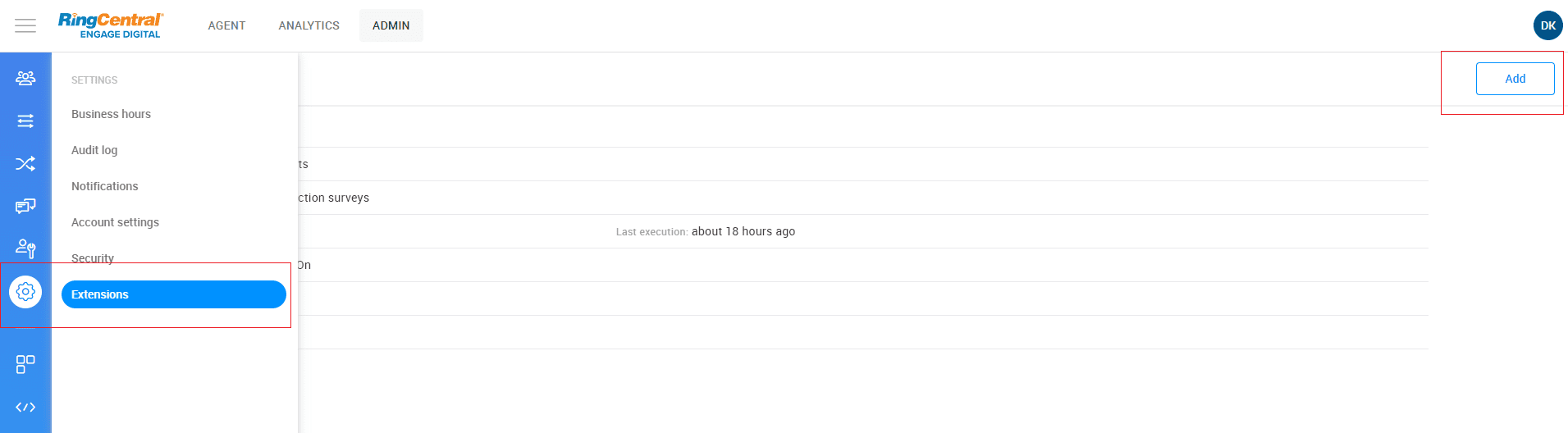The width and height of the screenshot is (1568, 433).
Task: Open Account settings
Action: [115, 222]
